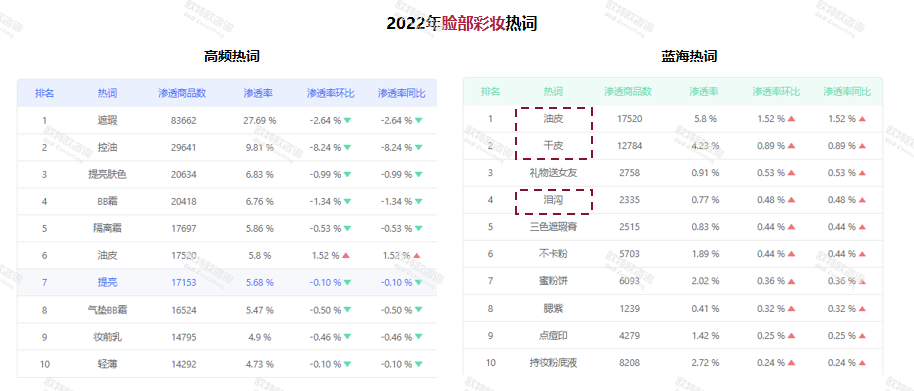The height and width of the screenshot is (391, 914).
Task: Click green down arrow in 控油 渗透率同比
Action: 418,148
